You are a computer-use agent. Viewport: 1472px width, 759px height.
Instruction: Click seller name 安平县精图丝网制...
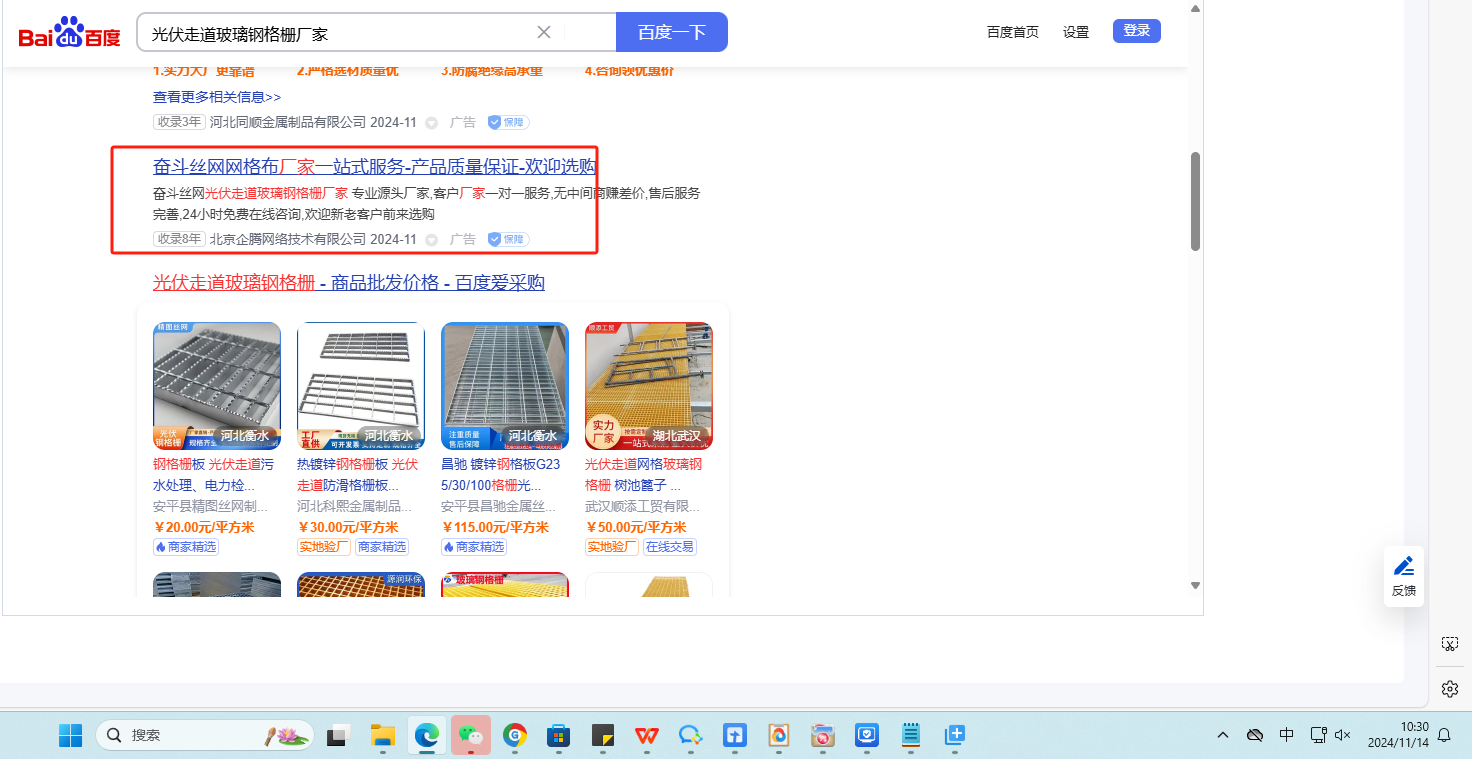pos(211,507)
